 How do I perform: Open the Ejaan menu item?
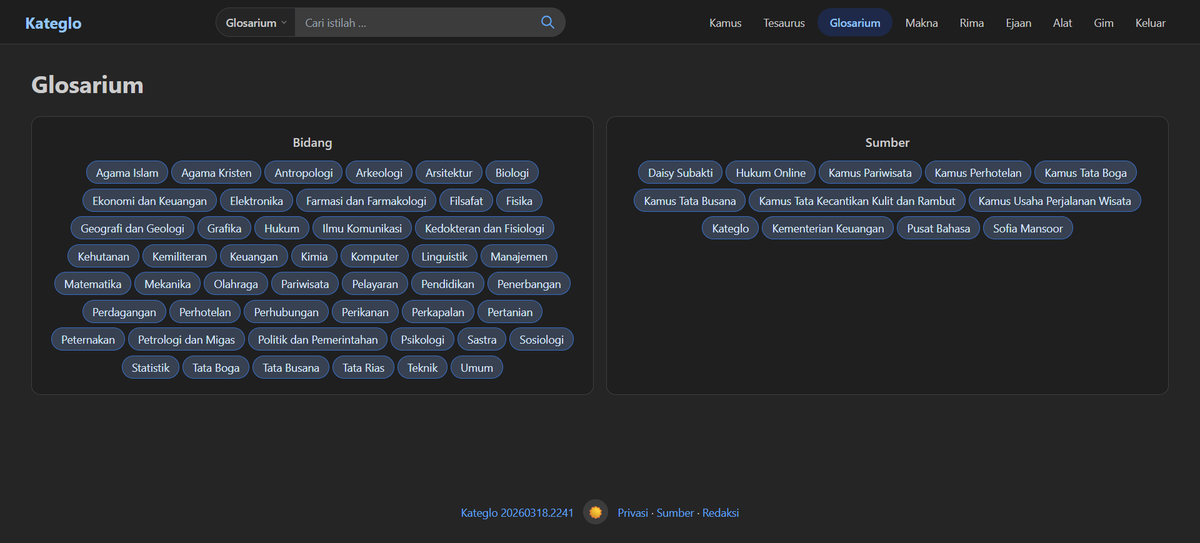point(1018,22)
